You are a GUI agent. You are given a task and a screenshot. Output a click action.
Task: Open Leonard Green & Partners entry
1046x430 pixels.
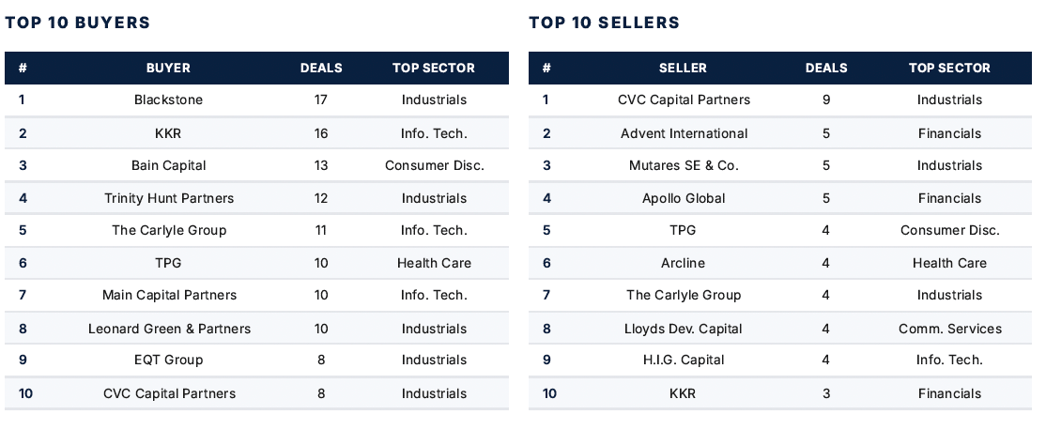click(169, 329)
